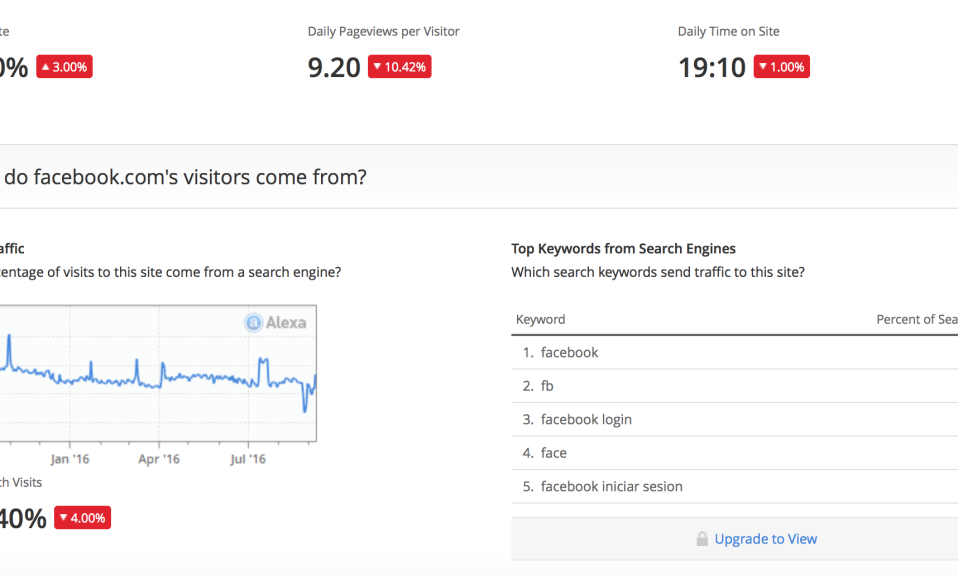Click the Keyword column header
This screenshot has width=958, height=575.
coord(540,319)
